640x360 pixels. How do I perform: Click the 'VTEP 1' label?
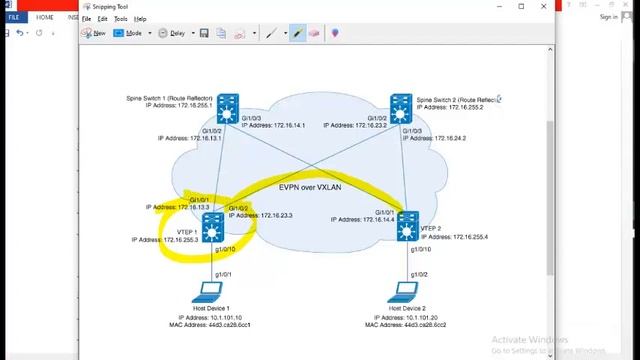click(187, 232)
